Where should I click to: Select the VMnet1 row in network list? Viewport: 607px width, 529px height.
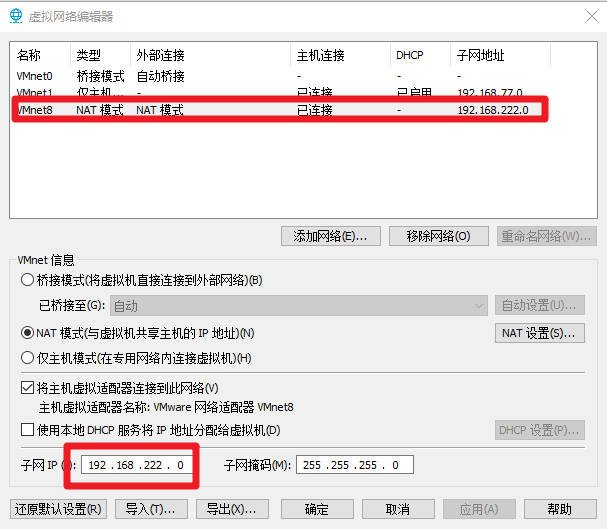(279, 92)
